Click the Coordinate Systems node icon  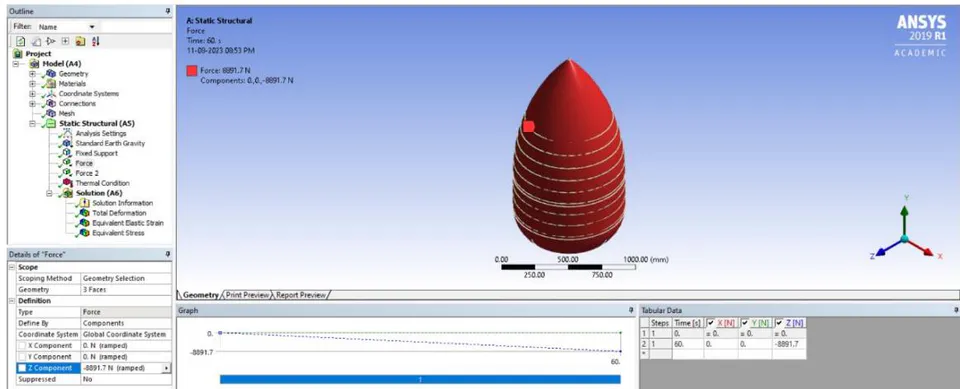[51, 94]
